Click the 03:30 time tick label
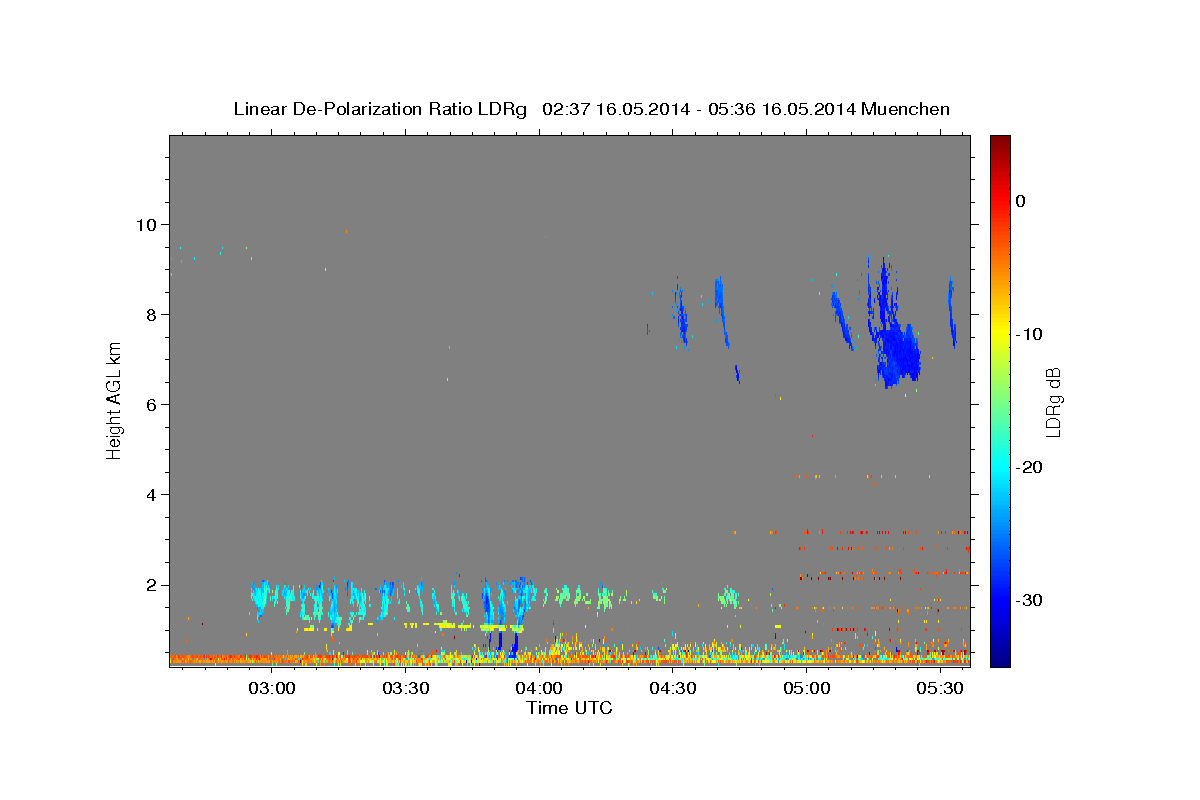The height and width of the screenshot is (800, 1200). coord(405,688)
